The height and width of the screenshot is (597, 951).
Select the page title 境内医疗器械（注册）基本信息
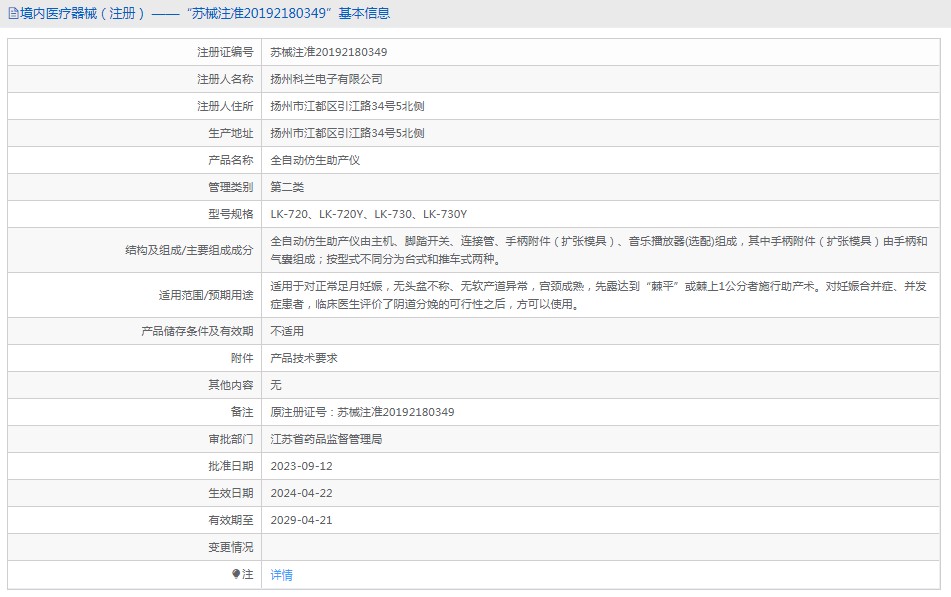tap(204, 13)
